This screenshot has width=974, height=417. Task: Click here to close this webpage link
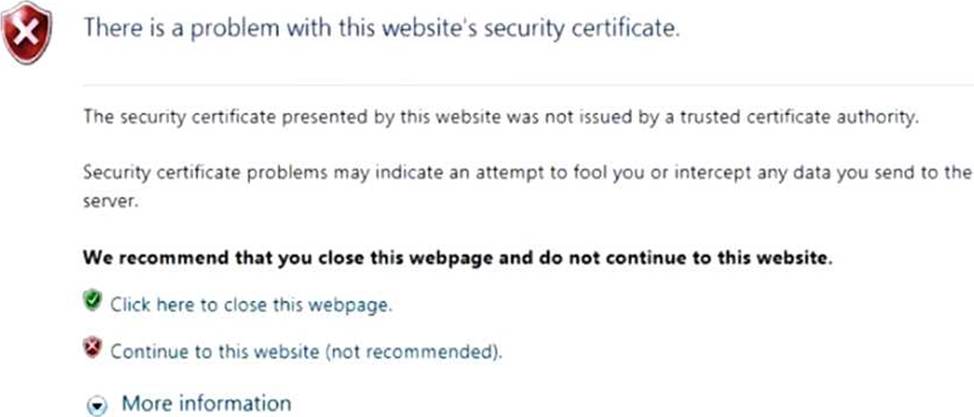coord(252,305)
